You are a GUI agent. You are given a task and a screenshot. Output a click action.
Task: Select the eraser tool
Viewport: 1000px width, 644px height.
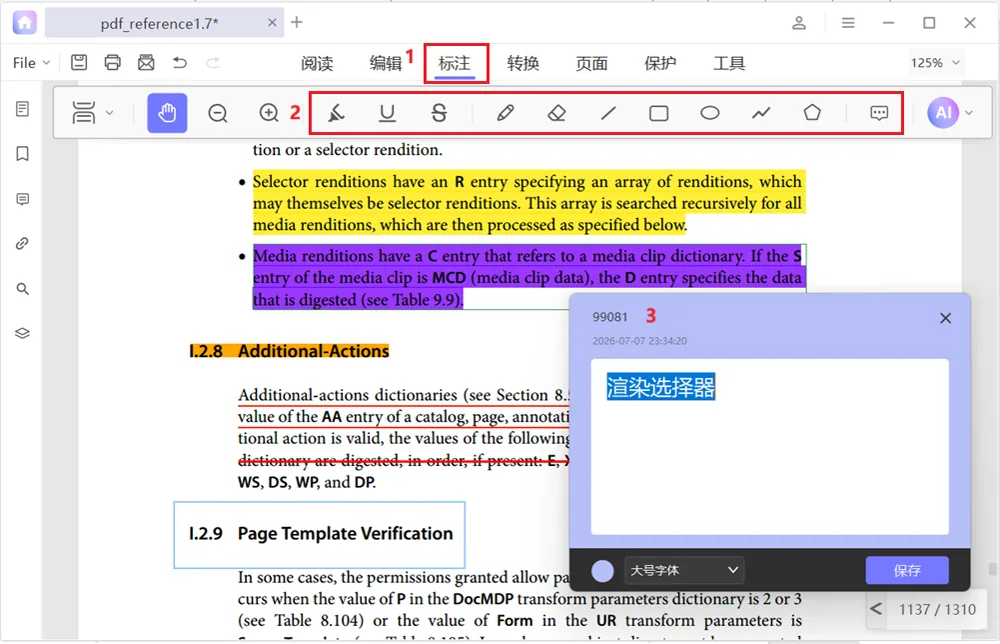pyautogui.click(x=557, y=113)
